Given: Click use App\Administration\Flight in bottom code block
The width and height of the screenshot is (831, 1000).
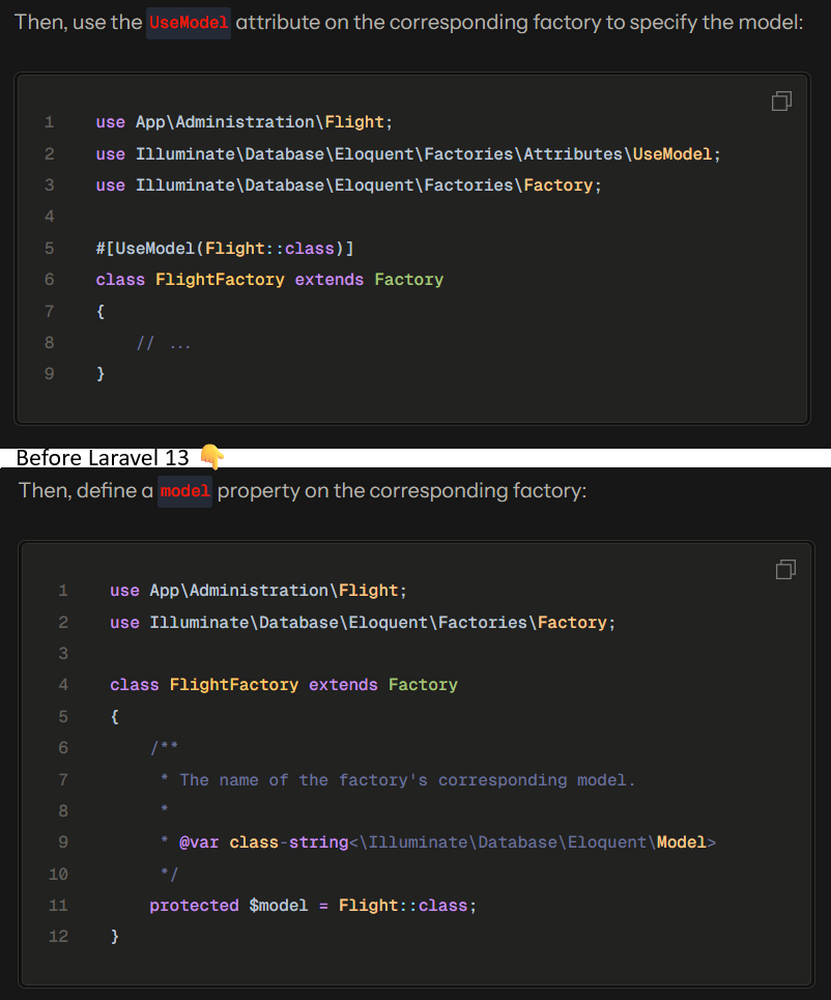Looking at the screenshot, I should [258, 591].
